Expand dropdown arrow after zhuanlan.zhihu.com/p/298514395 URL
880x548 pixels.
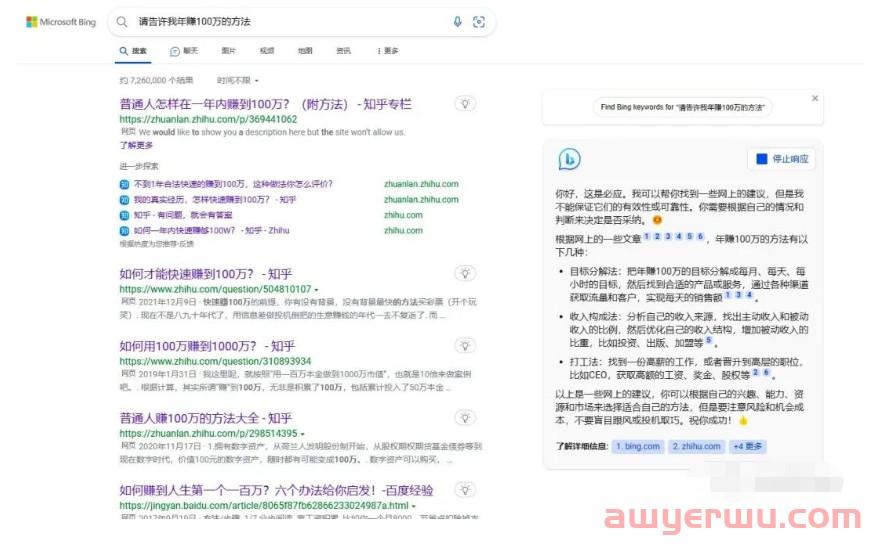303,434
